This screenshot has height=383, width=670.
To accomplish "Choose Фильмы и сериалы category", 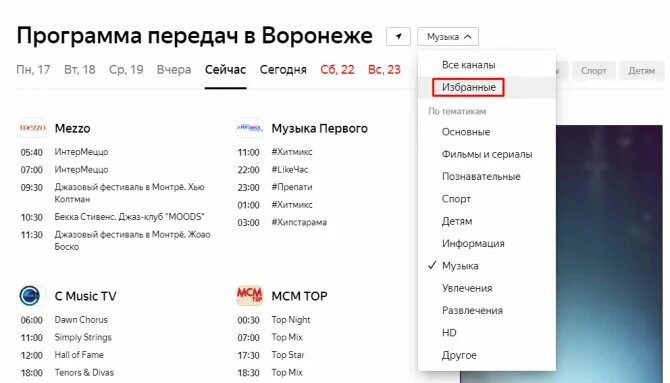I will coord(487,154).
